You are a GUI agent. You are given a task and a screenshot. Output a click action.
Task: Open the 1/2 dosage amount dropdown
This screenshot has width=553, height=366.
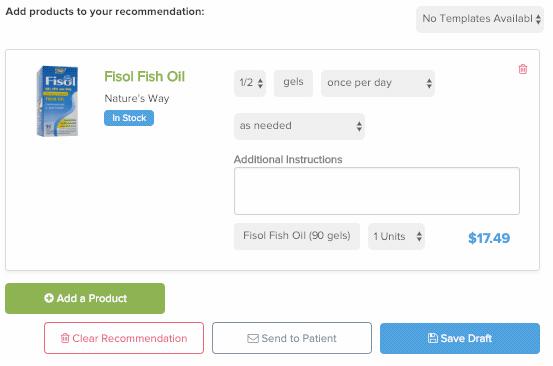click(250, 83)
